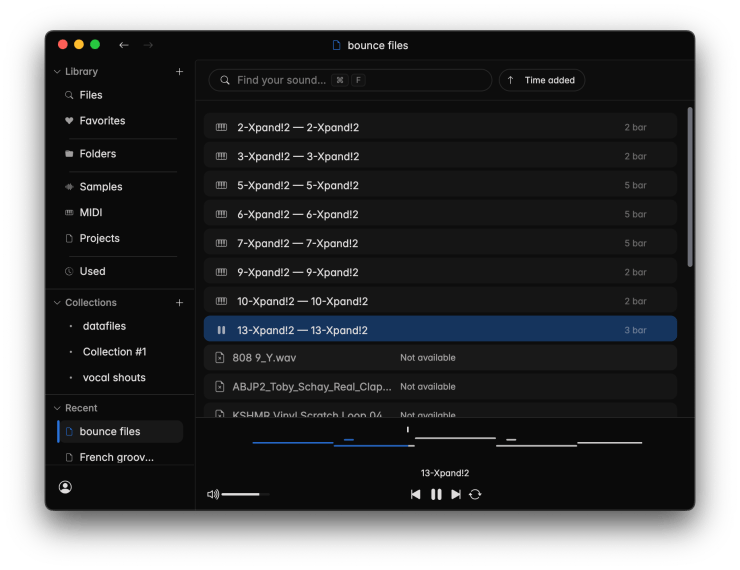This screenshot has height=570, width=740.
Task: Click Not available on ABJP2_Toby_Schay row
Action: [x=428, y=386]
